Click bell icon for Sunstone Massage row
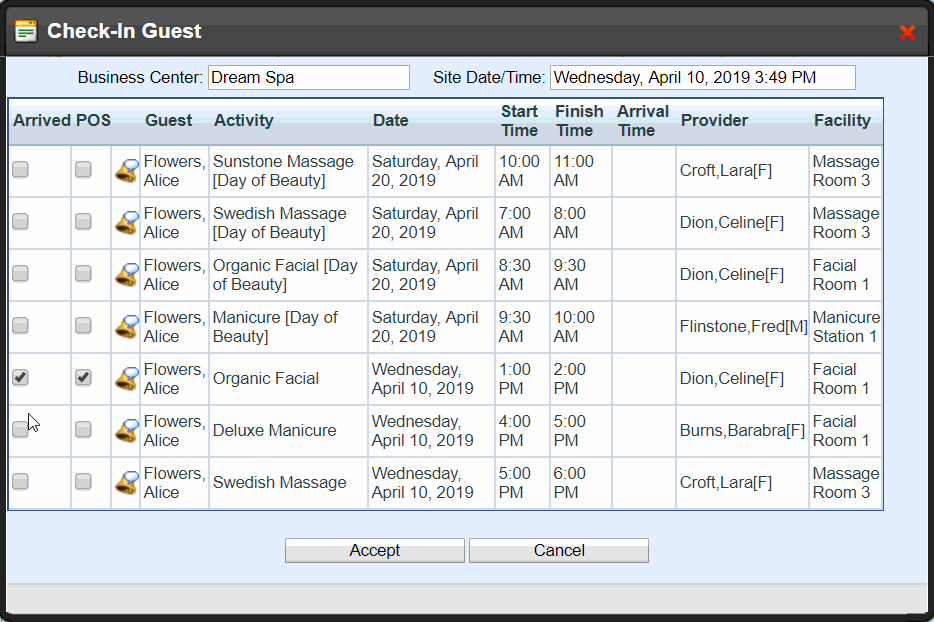934x622 pixels. click(x=126, y=171)
